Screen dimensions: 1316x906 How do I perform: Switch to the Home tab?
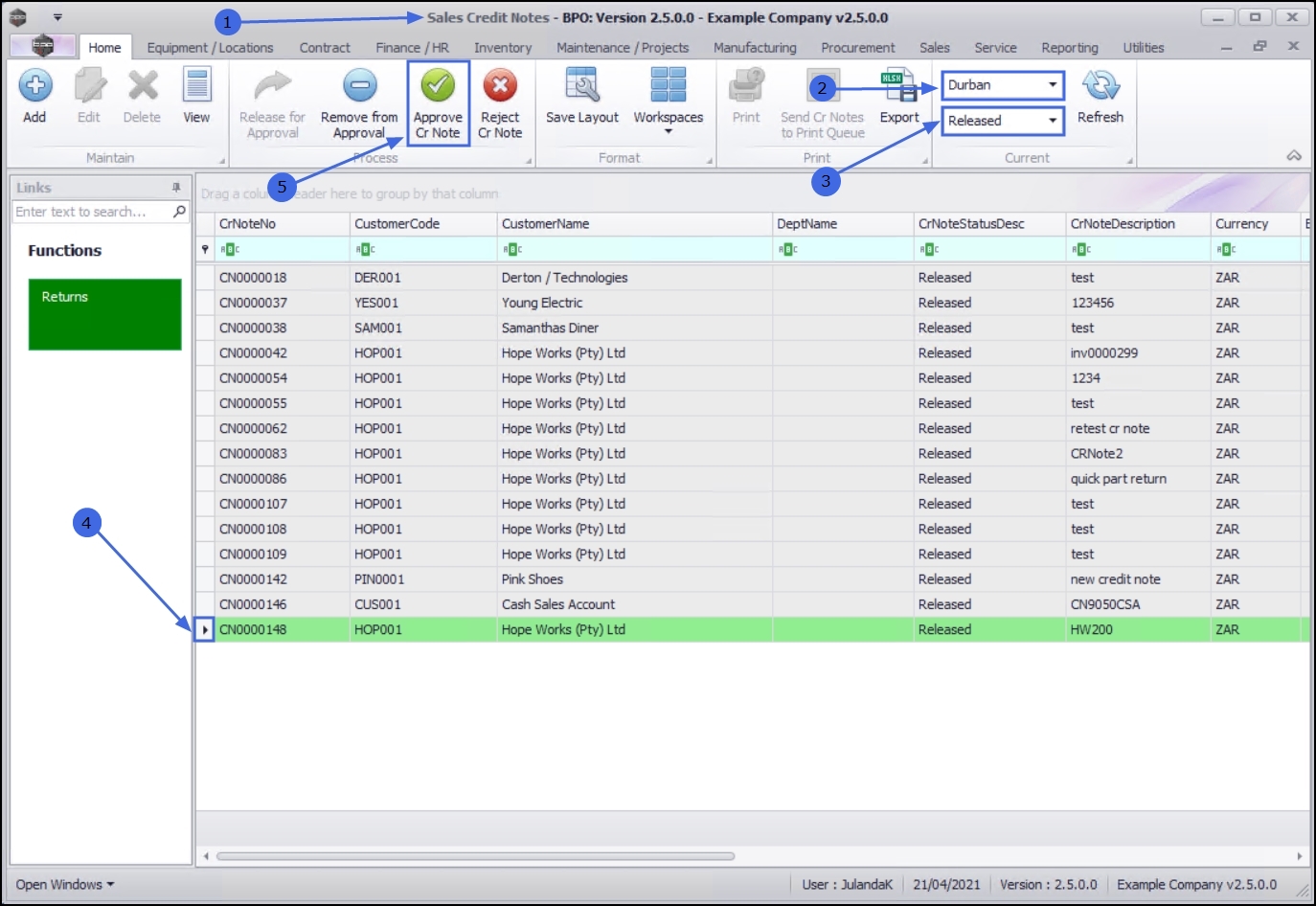[x=104, y=48]
